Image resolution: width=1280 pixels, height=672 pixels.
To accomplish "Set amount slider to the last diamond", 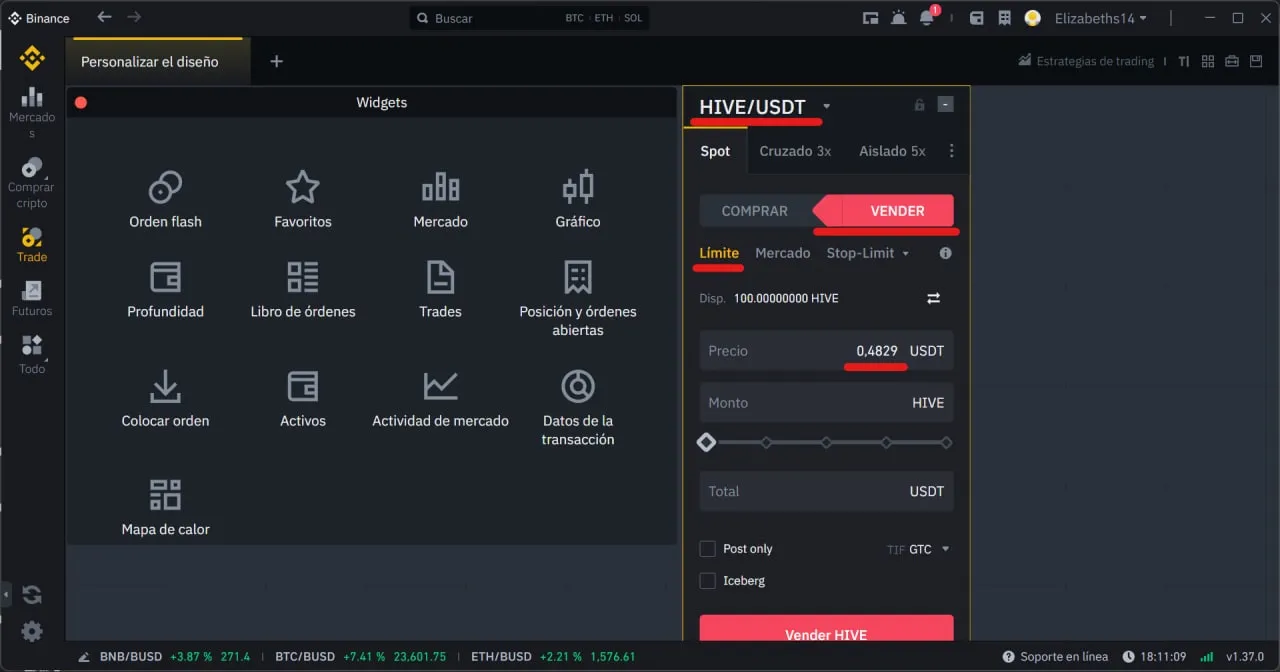I will 946,442.
